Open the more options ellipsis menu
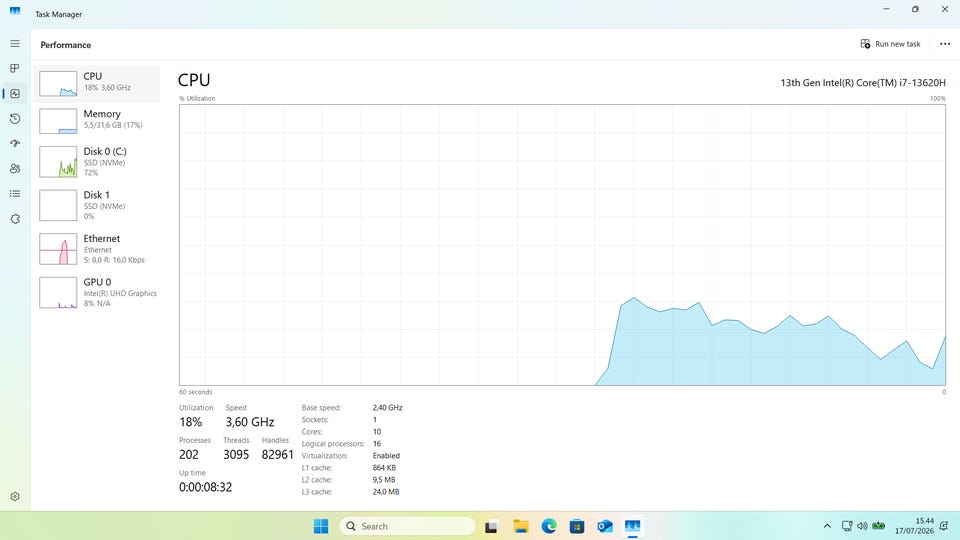This screenshot has height=540, width=960. [945, 44]
